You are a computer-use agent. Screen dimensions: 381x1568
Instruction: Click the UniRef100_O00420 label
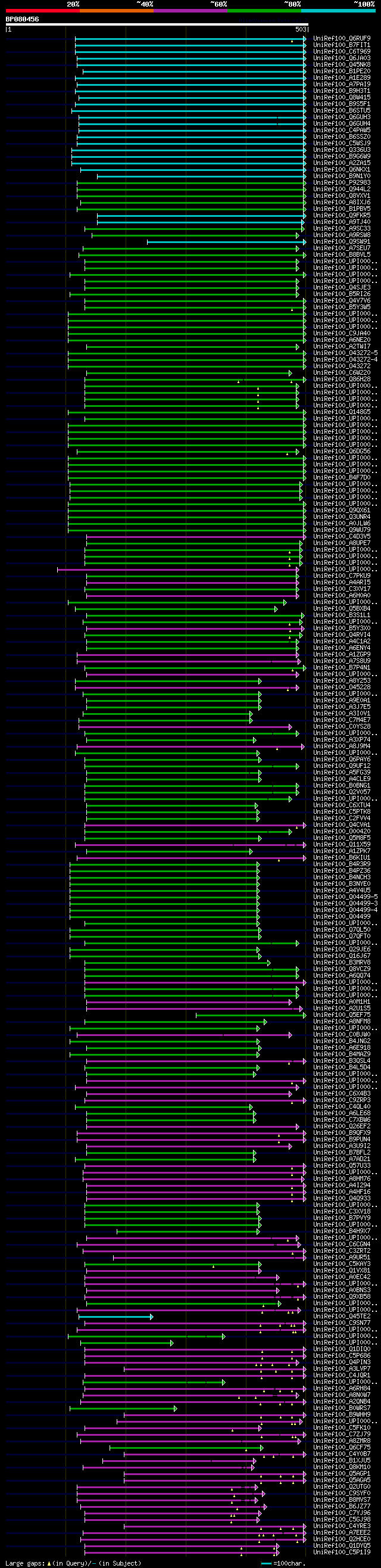point(342,831)
